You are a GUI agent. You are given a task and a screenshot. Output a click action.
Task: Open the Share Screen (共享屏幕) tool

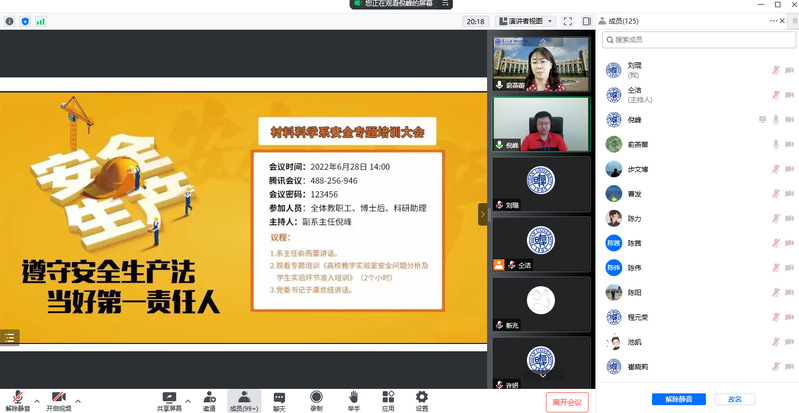click(169, 401)
